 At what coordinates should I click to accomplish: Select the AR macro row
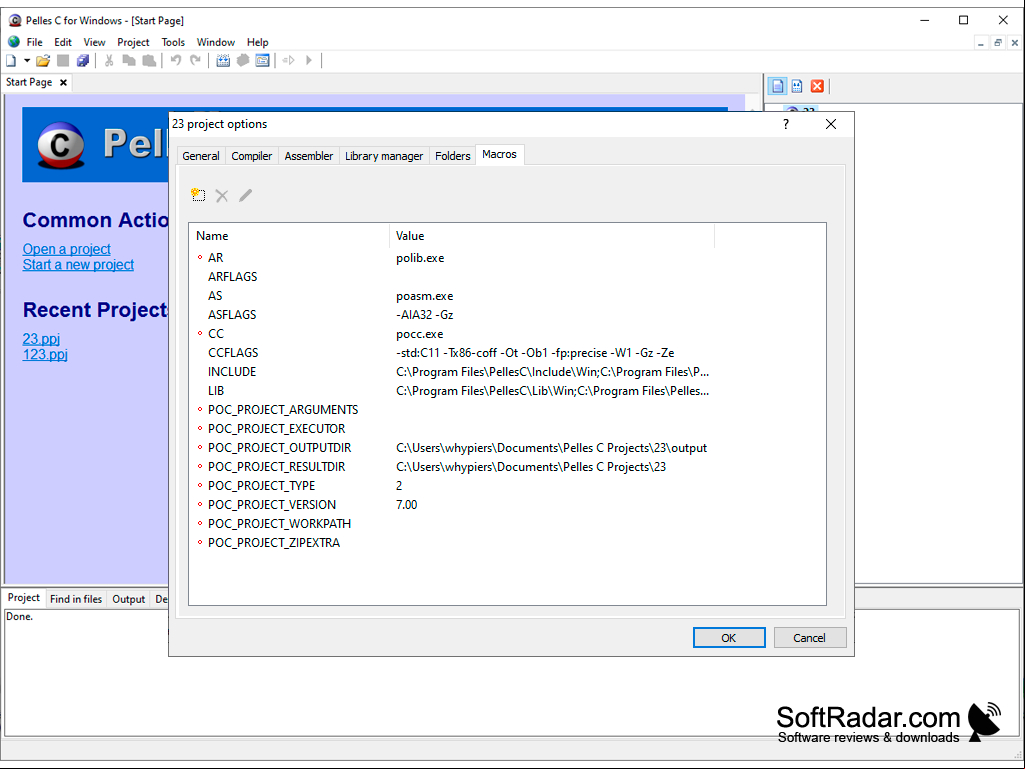point(451,258)
